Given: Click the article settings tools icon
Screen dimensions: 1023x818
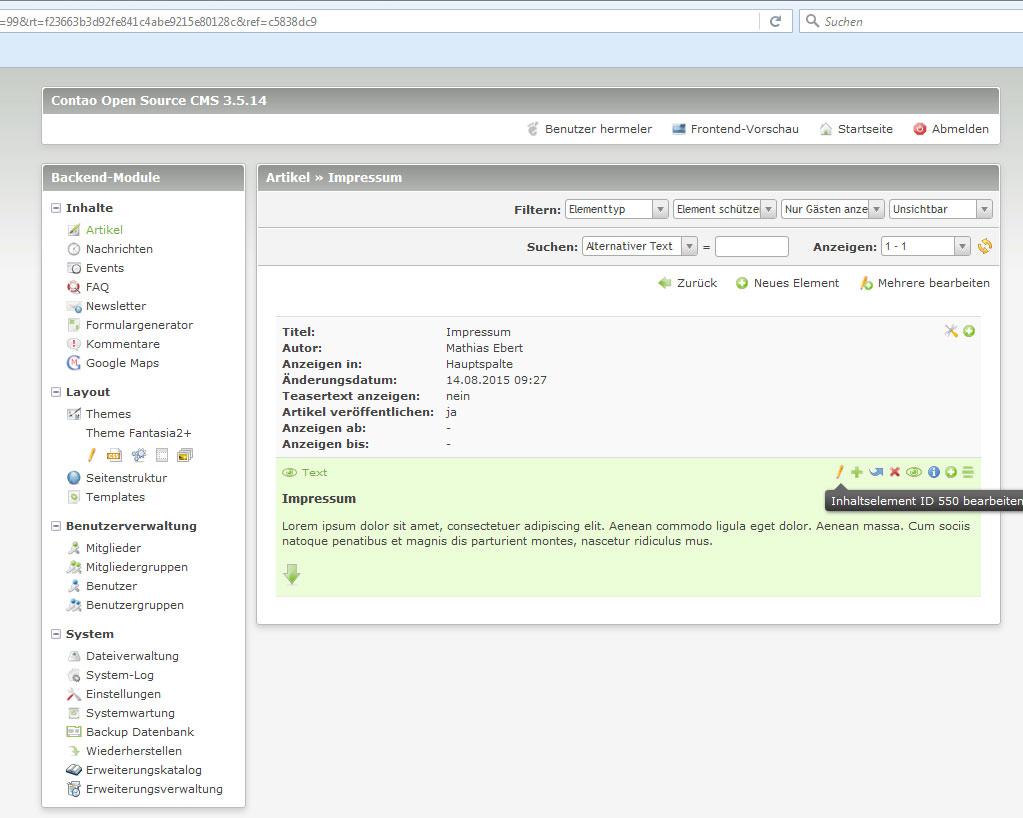Looking at the screenshot, I should (951, 331).
